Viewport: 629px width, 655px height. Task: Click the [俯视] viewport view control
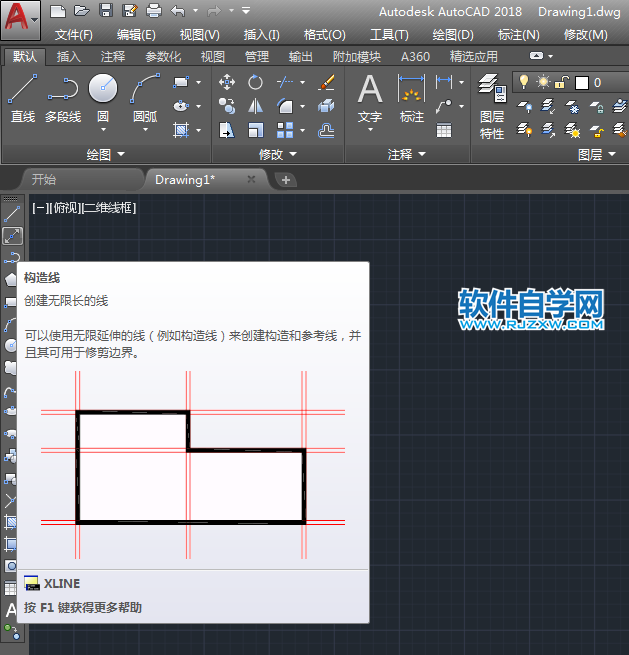point(66,208)
